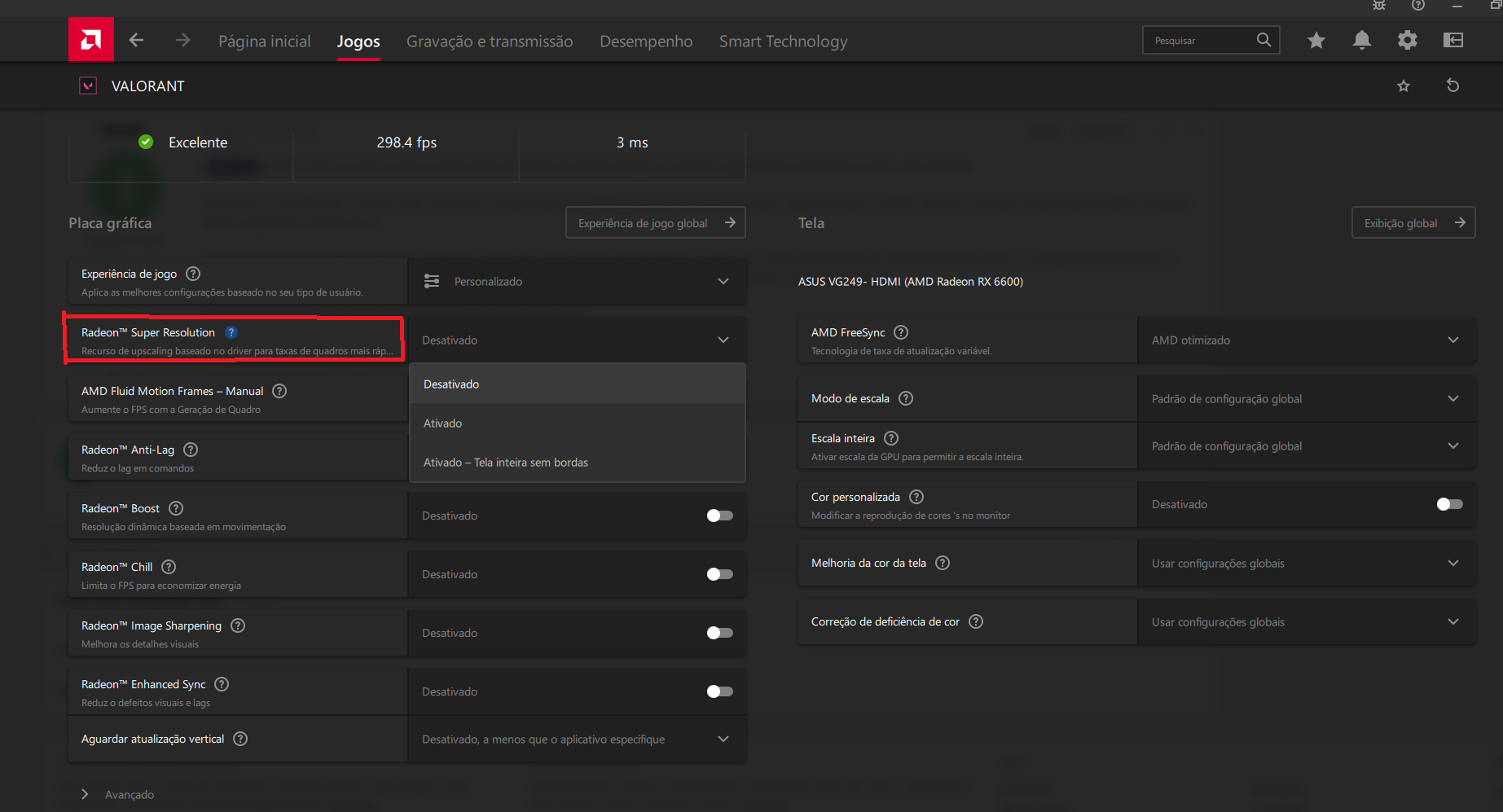Open Melhoria da cor da tela dropdown

1307,563
